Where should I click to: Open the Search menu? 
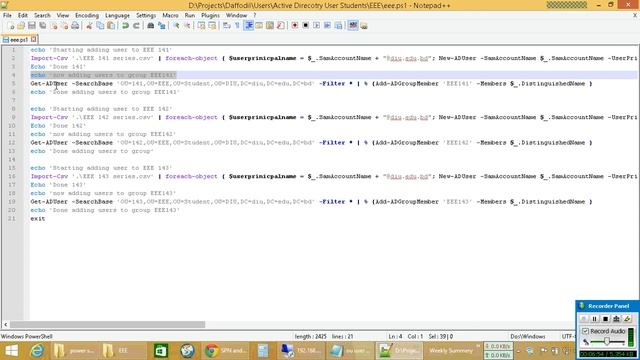pos(42,16)
